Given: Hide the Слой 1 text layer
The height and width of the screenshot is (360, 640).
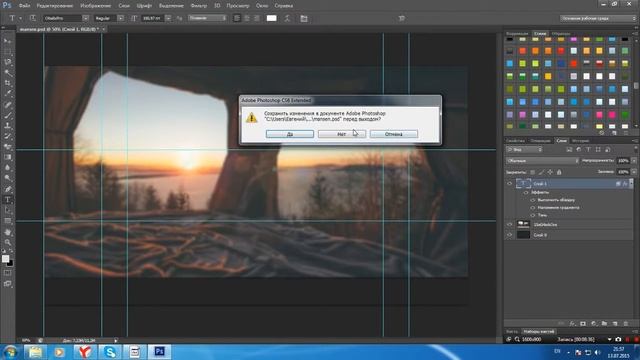Looking at the screenshot, I should click(509, 184).
